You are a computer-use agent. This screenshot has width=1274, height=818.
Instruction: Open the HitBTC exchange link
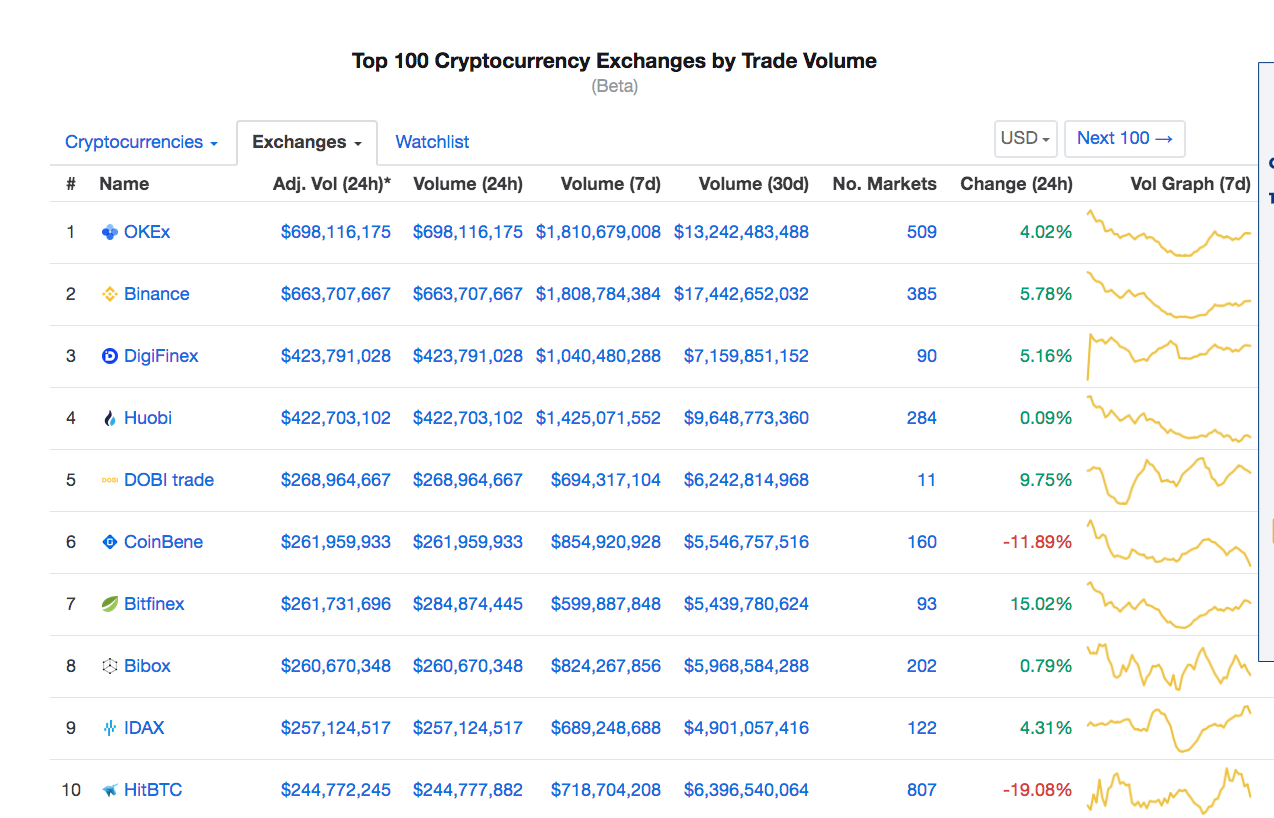click(153, 790)
